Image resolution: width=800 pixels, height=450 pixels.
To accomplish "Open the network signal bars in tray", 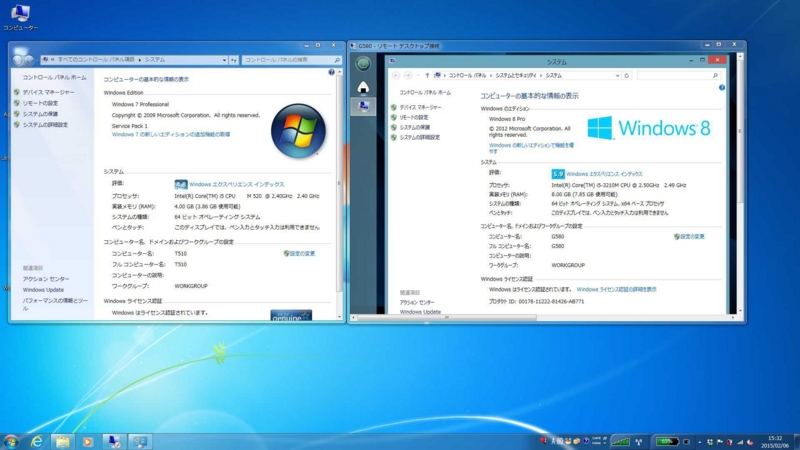I will click(x=620, y=442).
